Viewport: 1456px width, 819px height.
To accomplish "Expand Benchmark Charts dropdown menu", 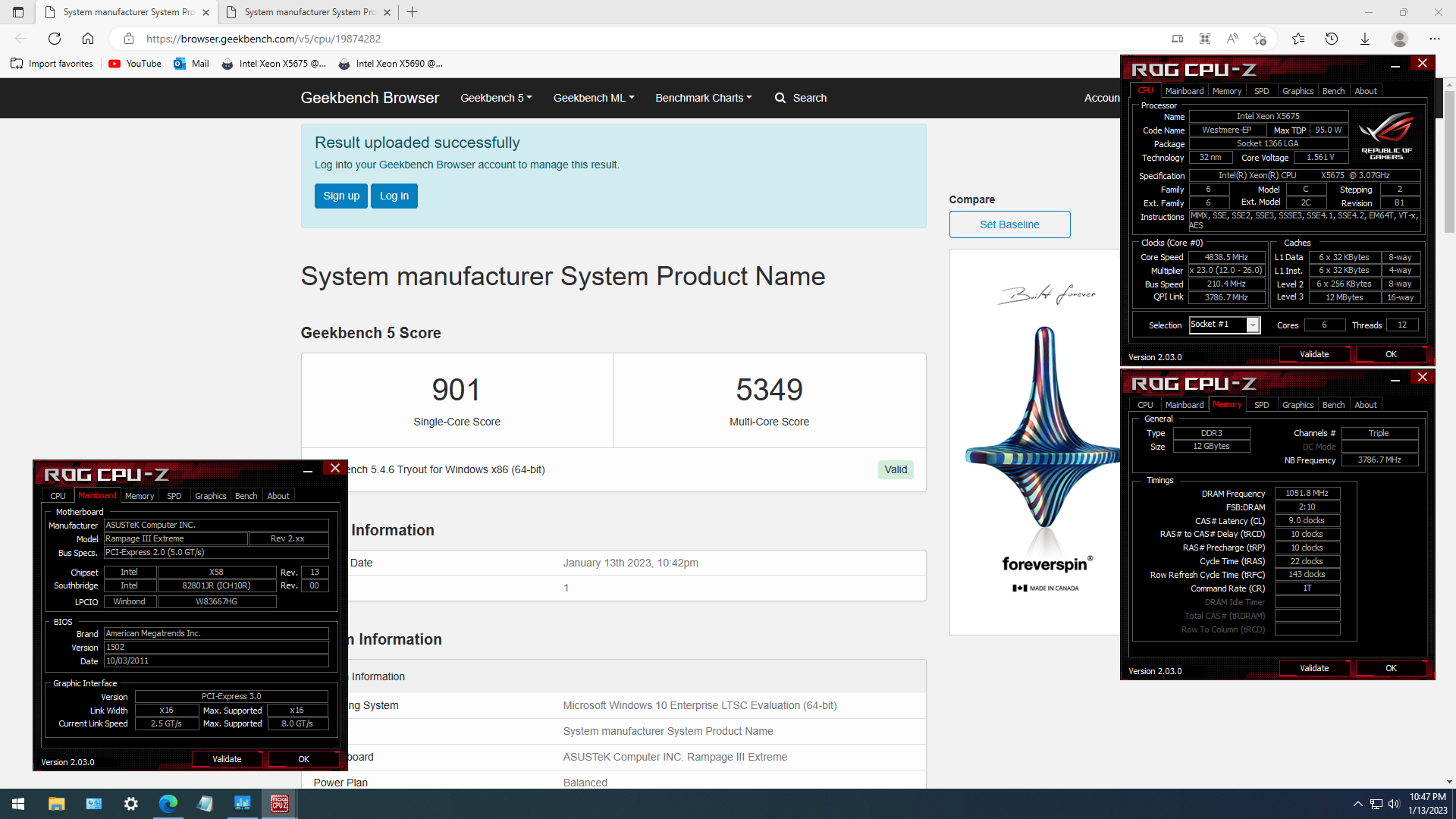I will [x=704, y=98].
